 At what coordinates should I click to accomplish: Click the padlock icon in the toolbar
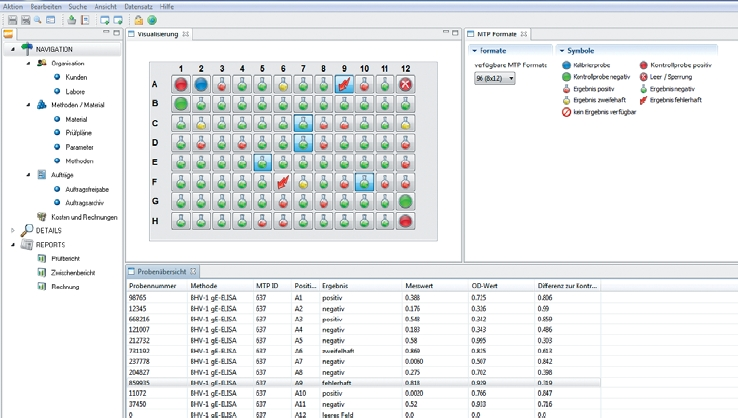[139, 20]
